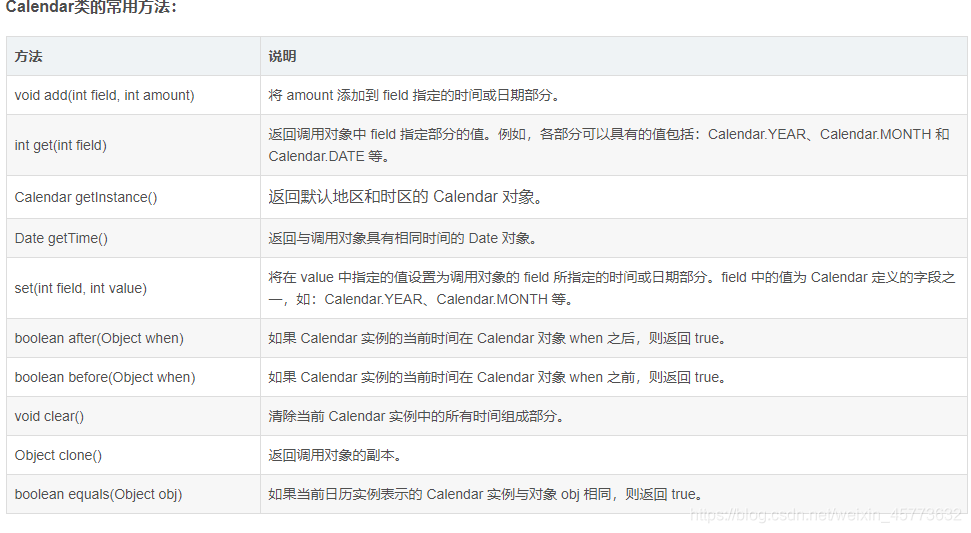Select the "Calendar getInstance()" cell

click(x=133, y=197)
